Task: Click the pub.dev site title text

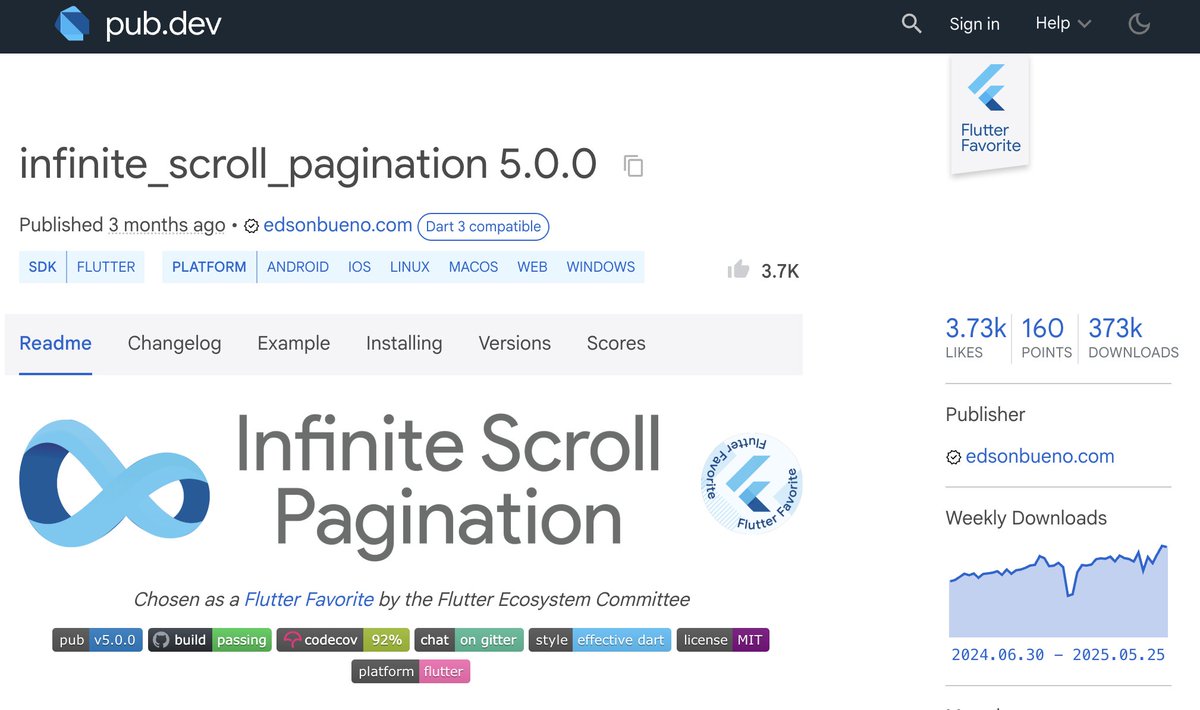Action: coord(164,24)
